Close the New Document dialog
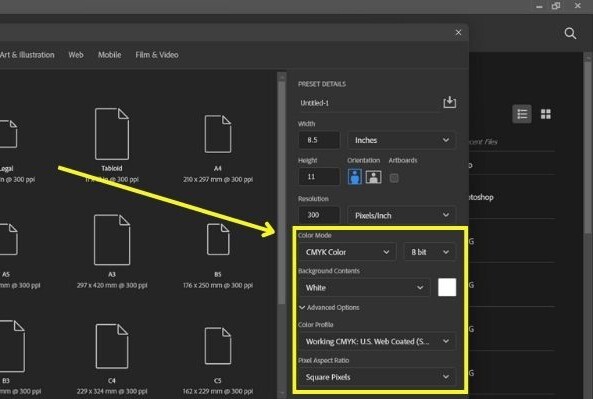593x399 pixels. [x=458, y=33]
